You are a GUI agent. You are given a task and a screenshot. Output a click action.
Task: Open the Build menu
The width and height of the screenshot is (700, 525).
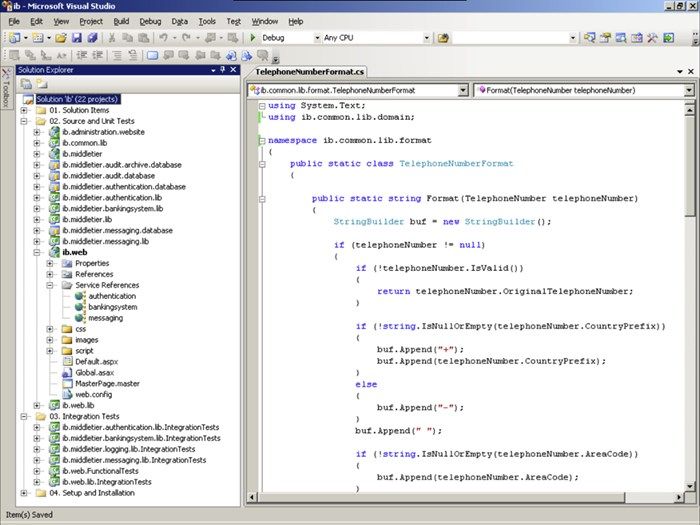[x=121, y=20]
